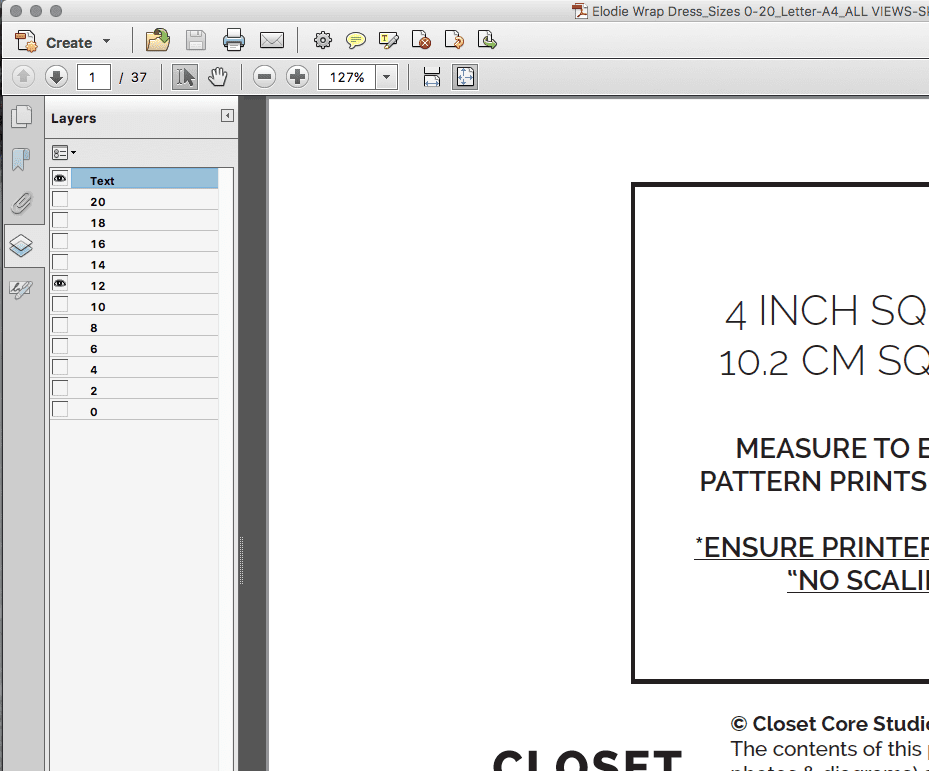This screenshot has width=929, height=771.
Task: Choose the Hand pan tool
Action: pyautogui.click(x=217, y=77)
